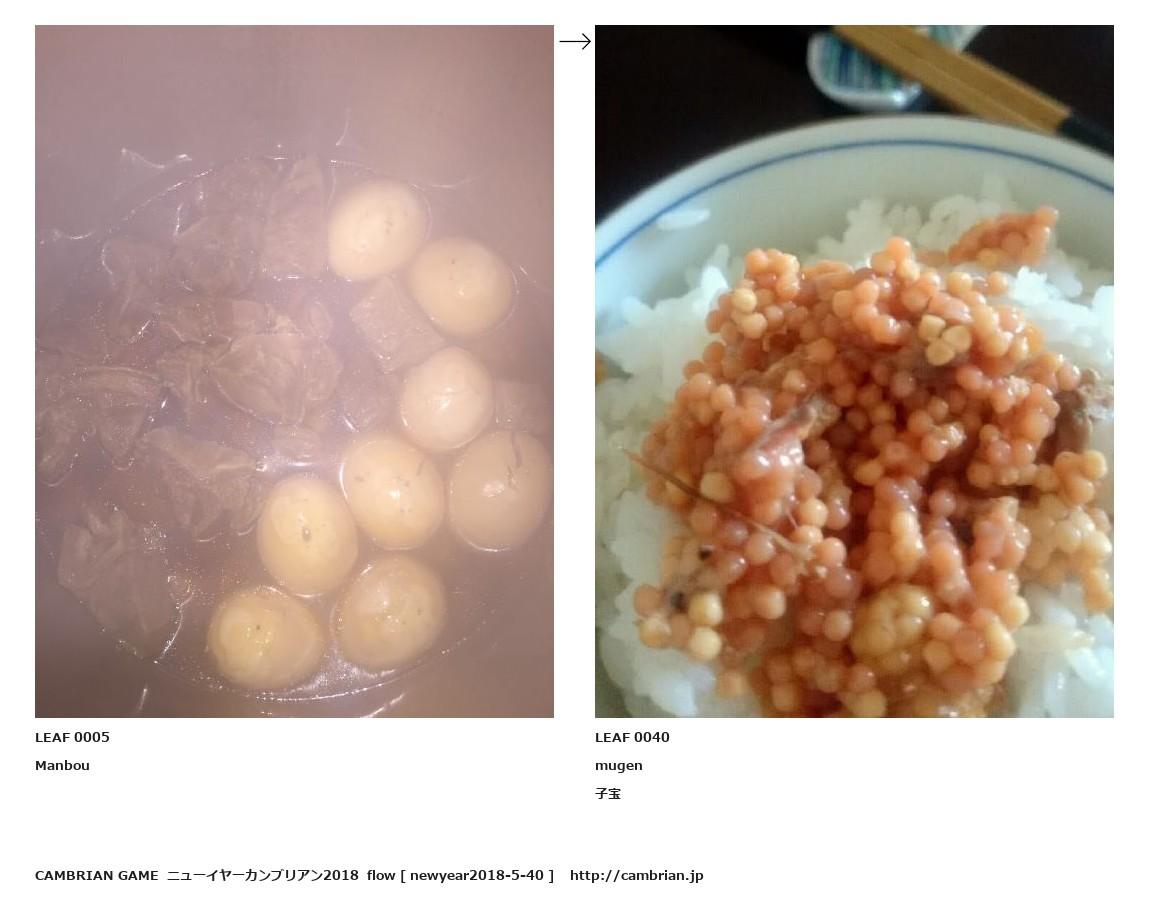Click the flow identifier newyear2018-5-40
Viewport: 1149px width, 900px height.
(x=477, y=875)
